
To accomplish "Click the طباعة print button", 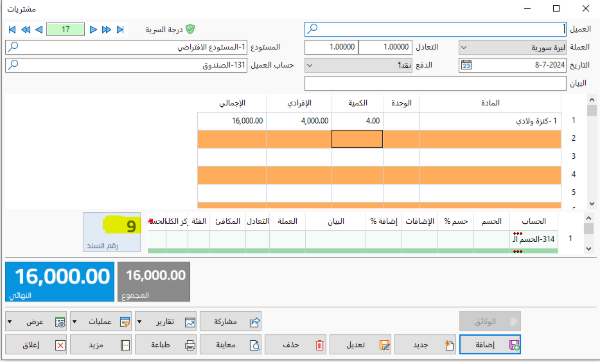I will (x=166, y=345).
